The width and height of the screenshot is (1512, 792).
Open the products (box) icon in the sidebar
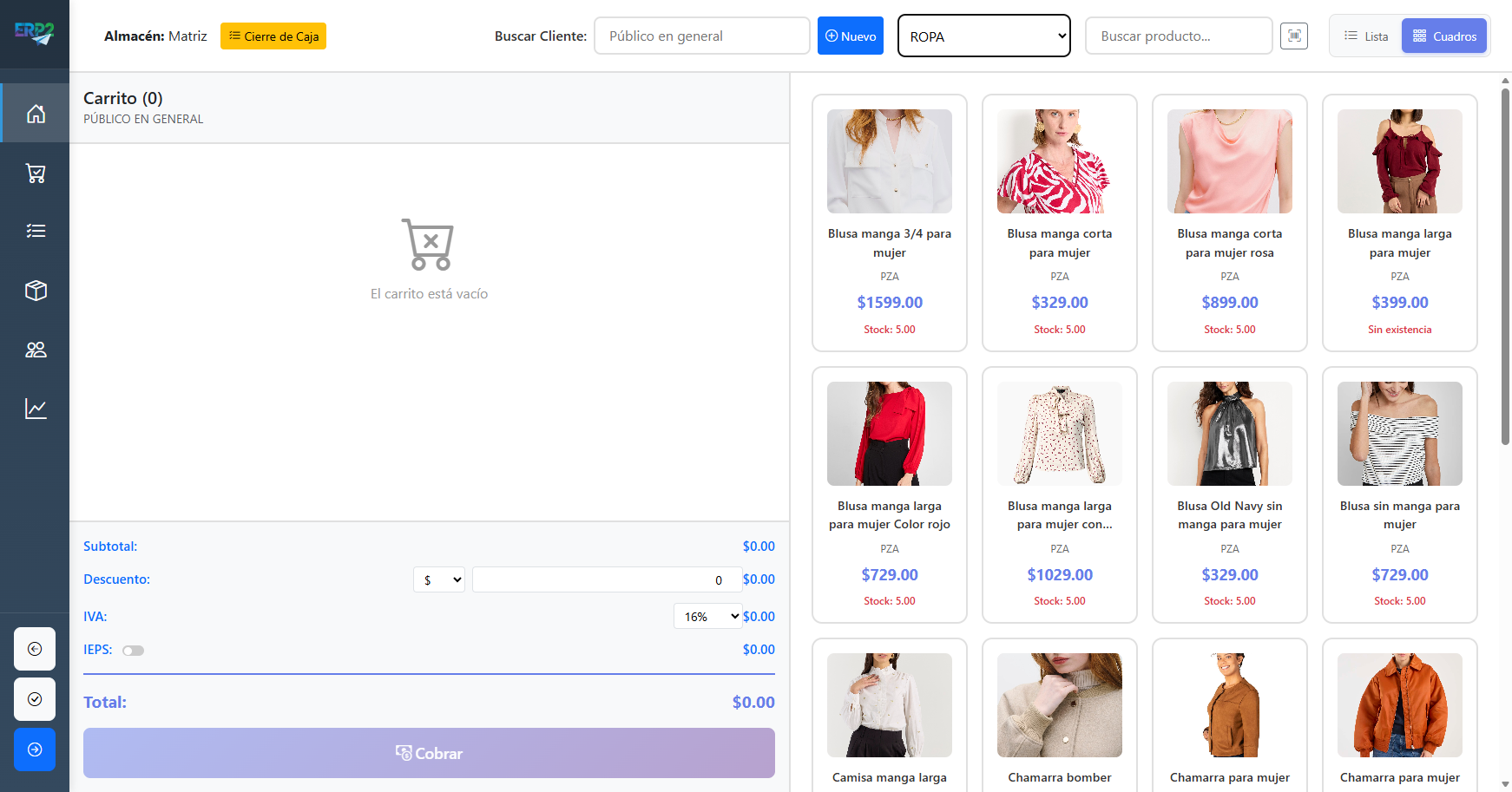coord(35,290)
